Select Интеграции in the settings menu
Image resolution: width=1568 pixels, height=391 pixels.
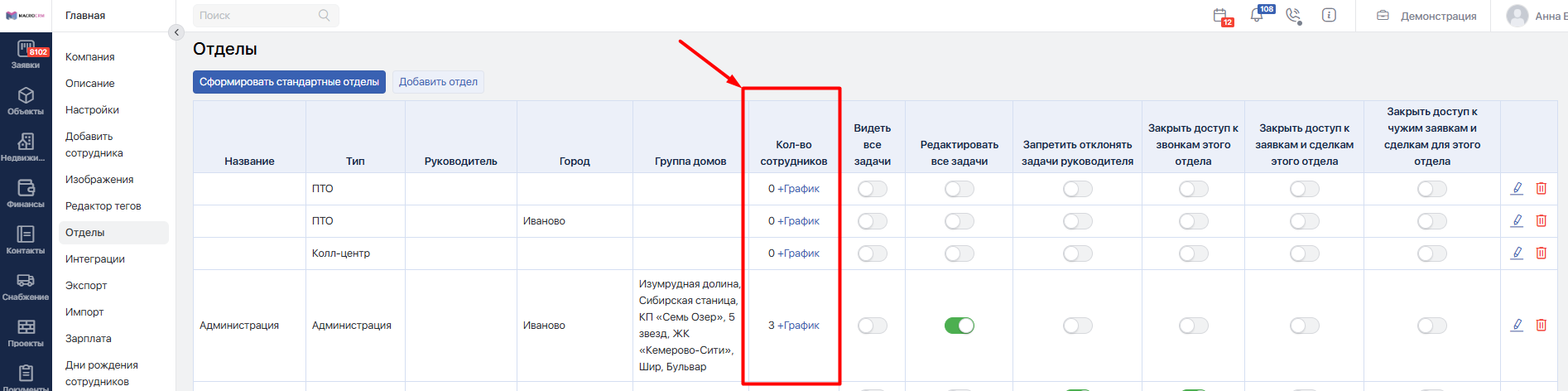point(95,259)
